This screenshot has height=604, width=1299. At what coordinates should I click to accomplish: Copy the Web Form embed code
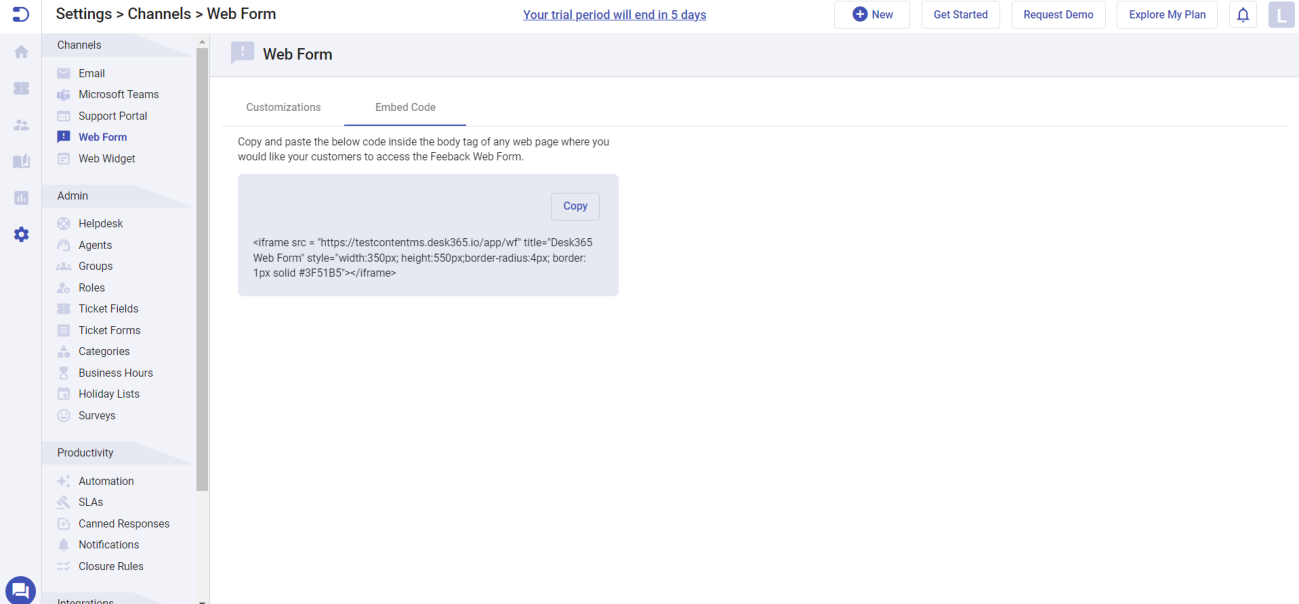click(x=574, y=206)
